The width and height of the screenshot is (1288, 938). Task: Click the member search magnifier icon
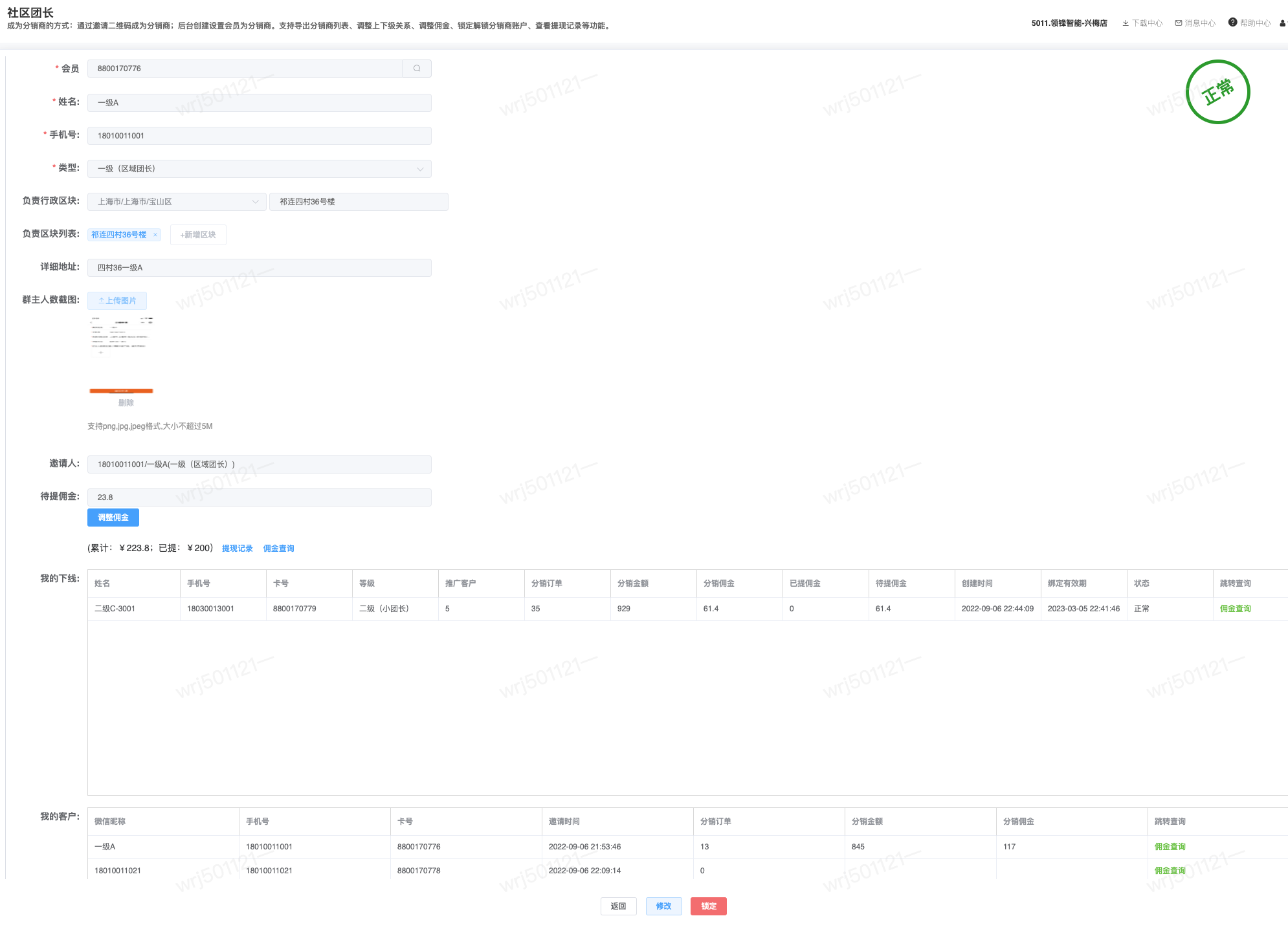point(417,69)
